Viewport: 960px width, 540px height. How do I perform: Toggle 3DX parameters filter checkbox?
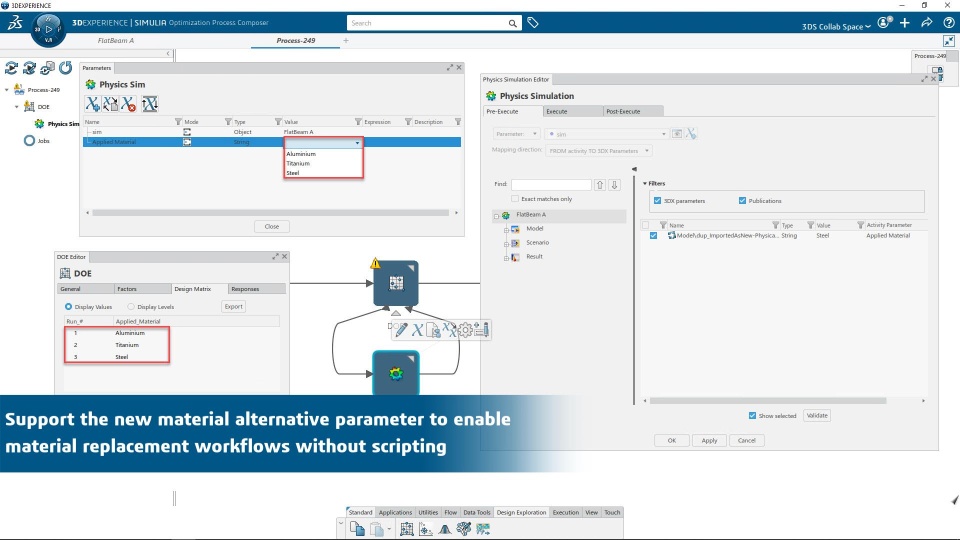tap(658, 201)
